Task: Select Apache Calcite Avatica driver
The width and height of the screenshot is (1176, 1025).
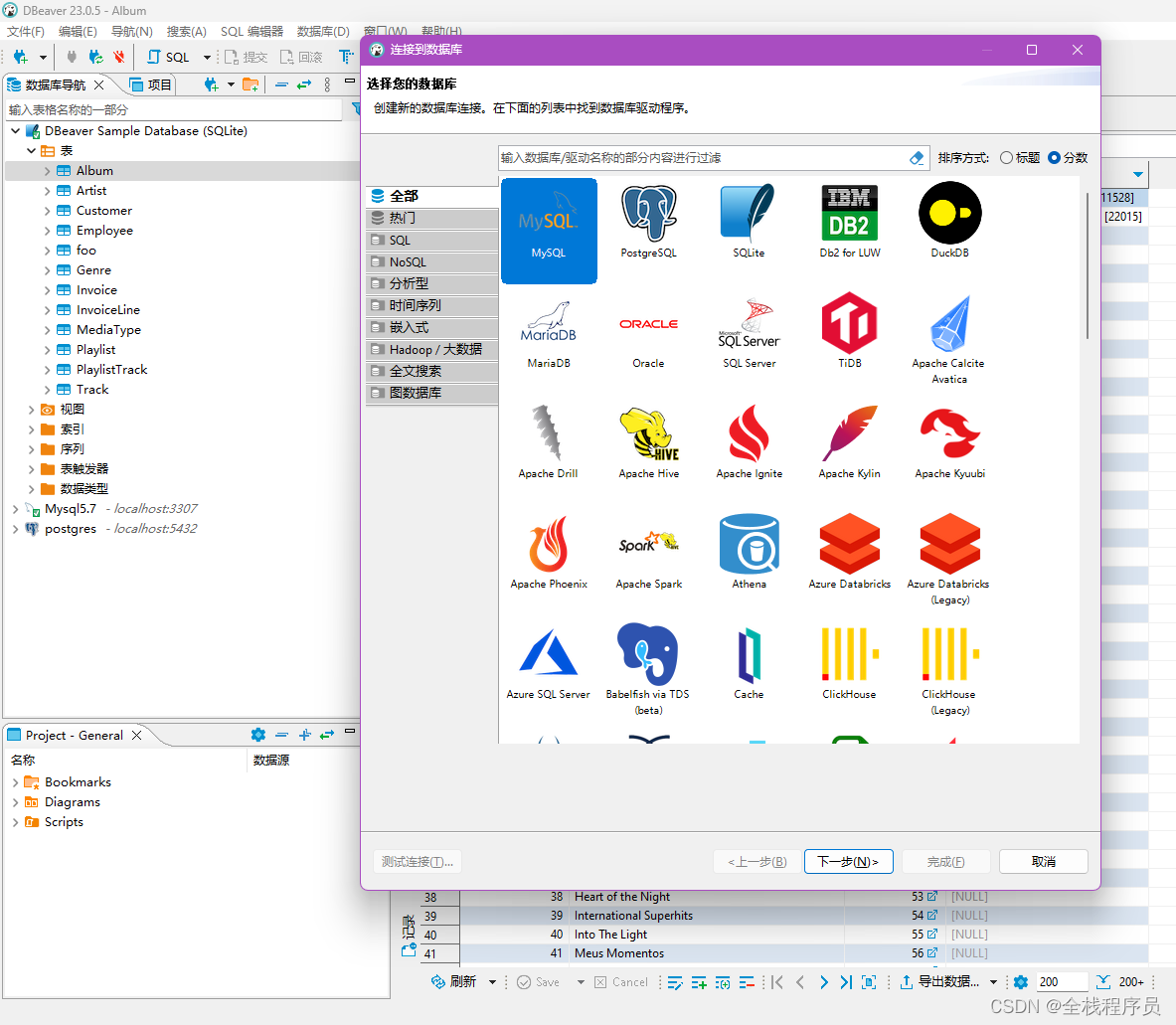Action: point(948,339)
